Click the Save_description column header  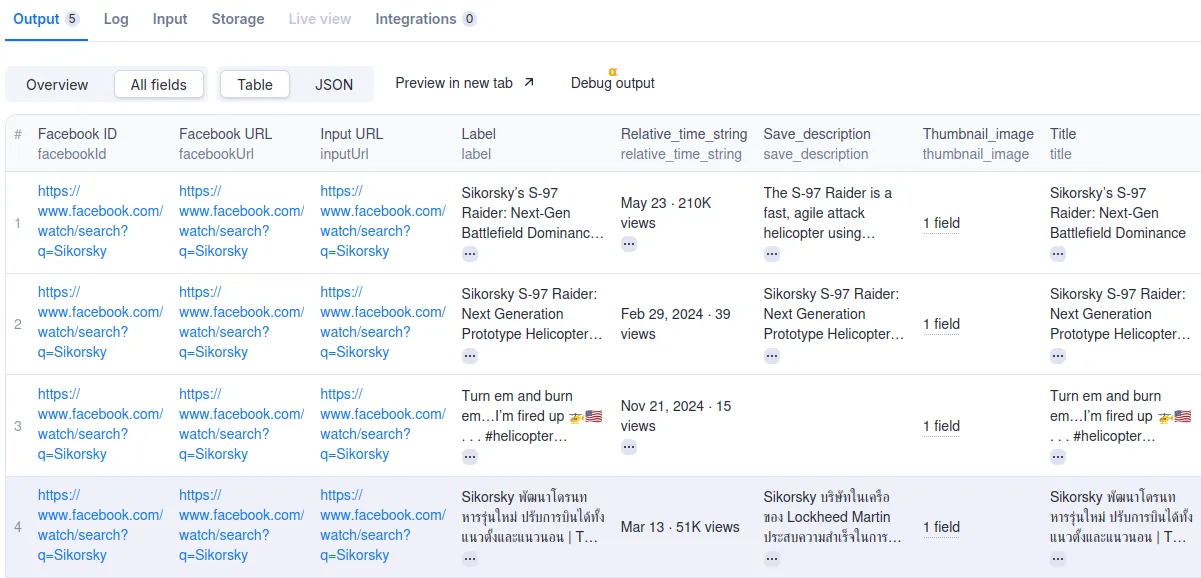click(817, 143)
